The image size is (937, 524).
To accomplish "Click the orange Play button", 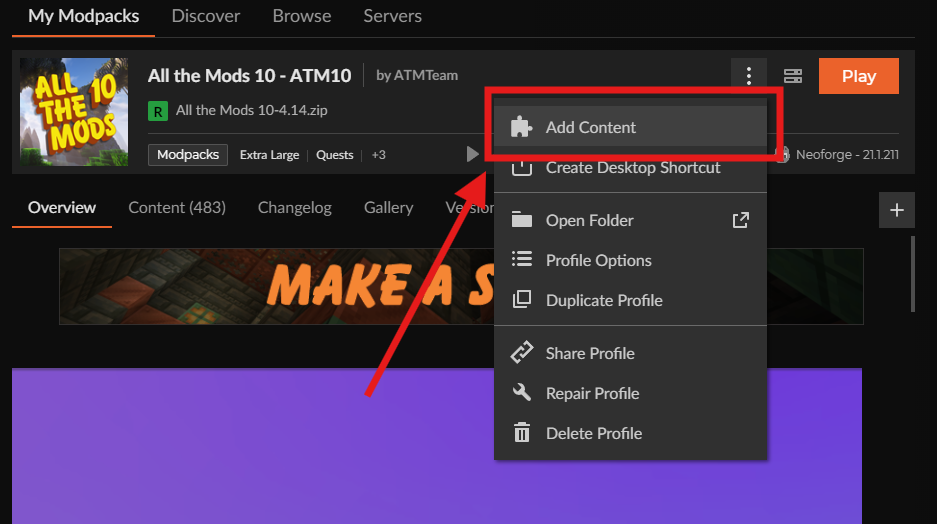I will click(858, 76).
